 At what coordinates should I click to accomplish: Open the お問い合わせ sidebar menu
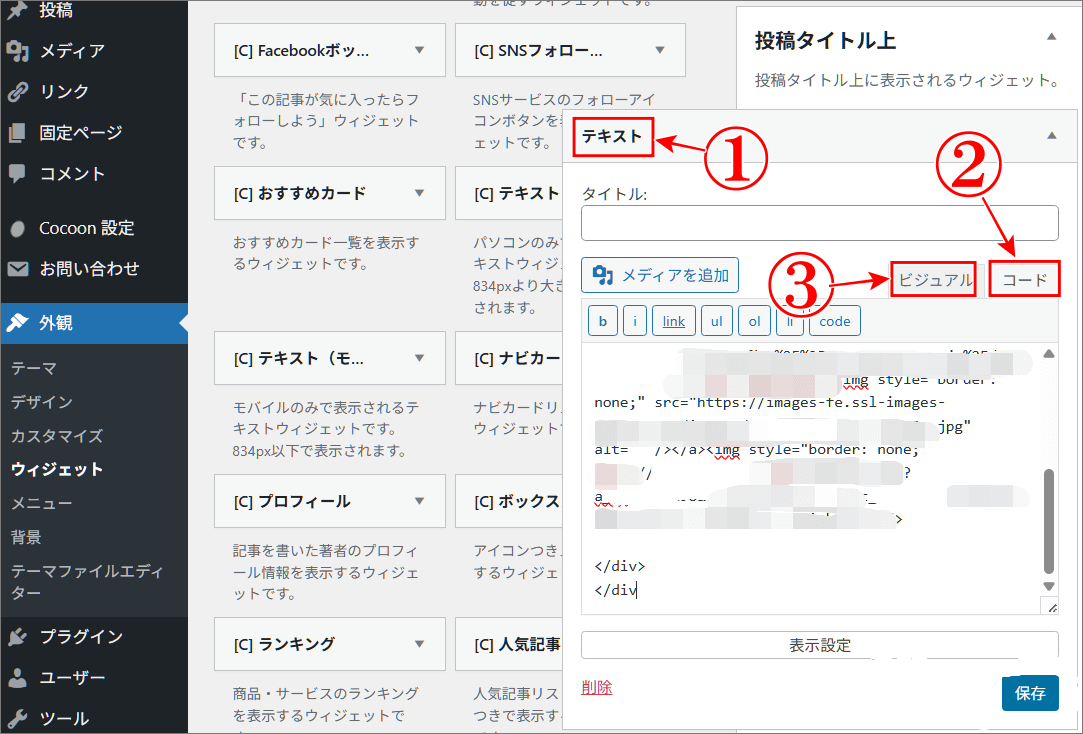(88, 269)
